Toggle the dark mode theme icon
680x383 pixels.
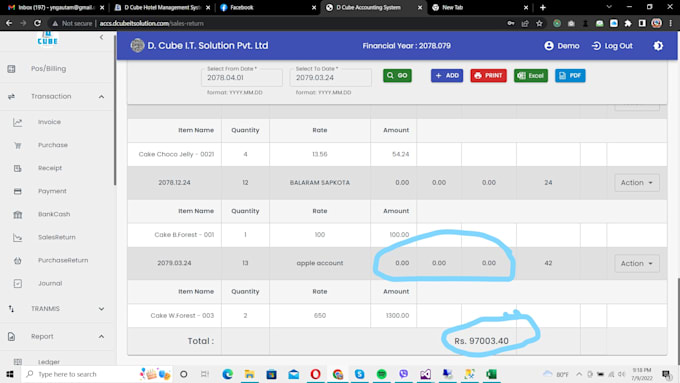(658, 46)
